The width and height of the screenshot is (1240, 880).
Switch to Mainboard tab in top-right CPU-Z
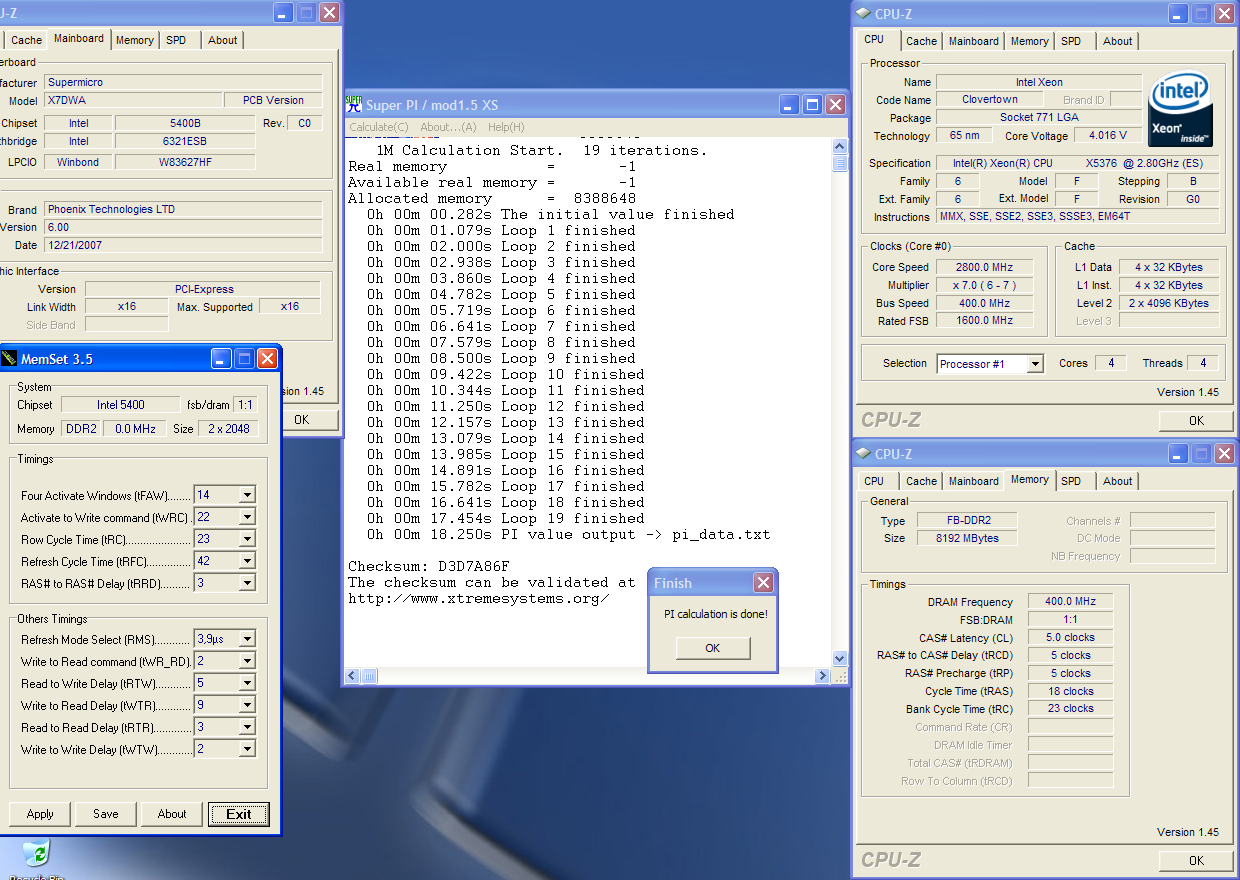pos(973,41)
